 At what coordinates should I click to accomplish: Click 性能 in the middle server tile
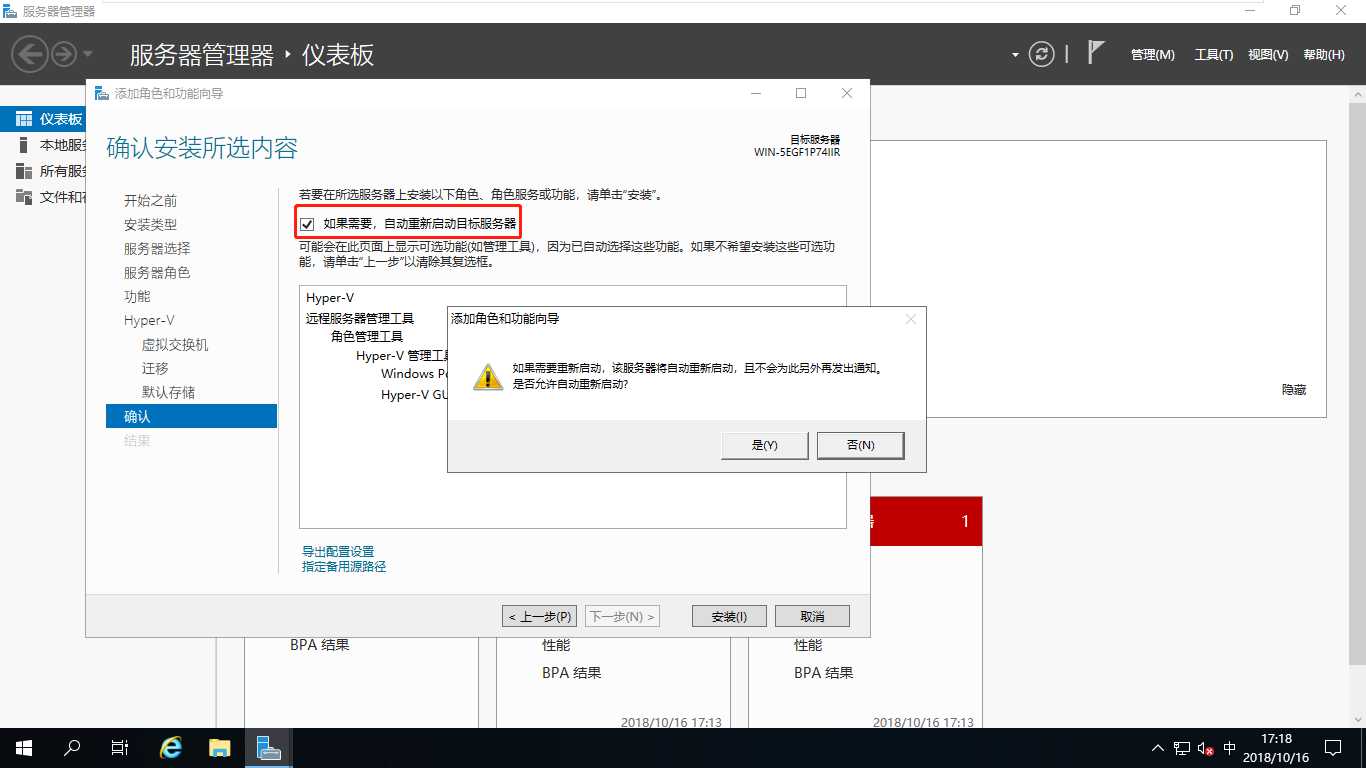(x=556, y=646)
